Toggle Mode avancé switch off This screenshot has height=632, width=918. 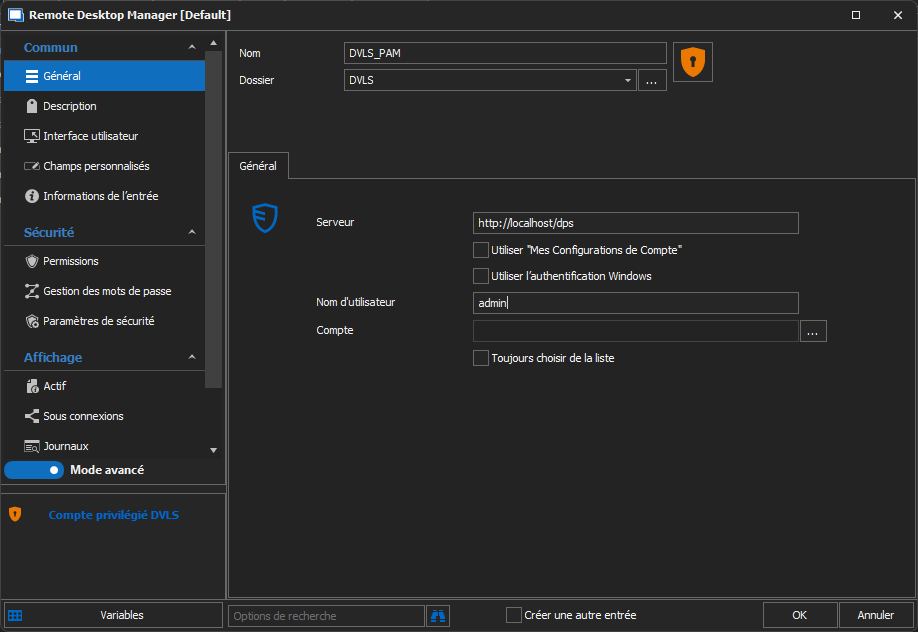click(x=34, y=470)
